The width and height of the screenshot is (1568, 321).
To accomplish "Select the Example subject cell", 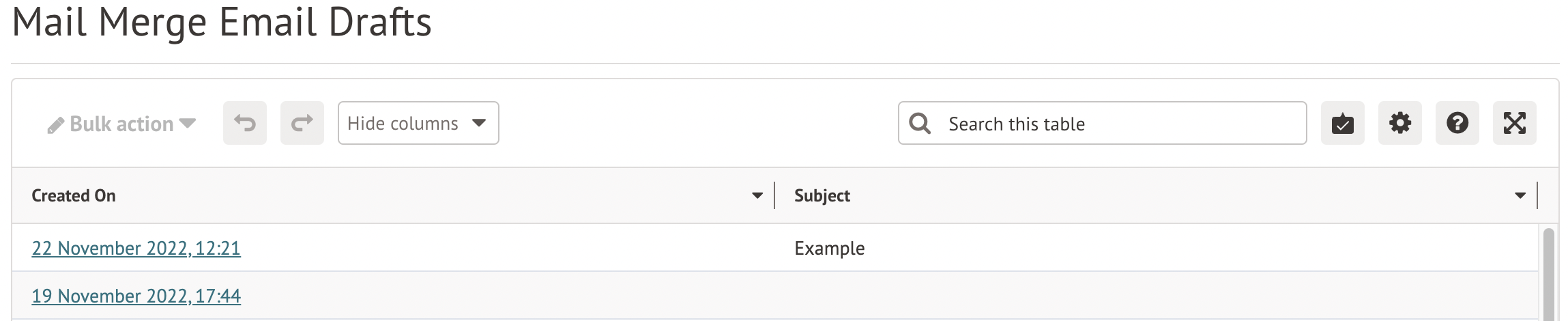I will (829, 248).
